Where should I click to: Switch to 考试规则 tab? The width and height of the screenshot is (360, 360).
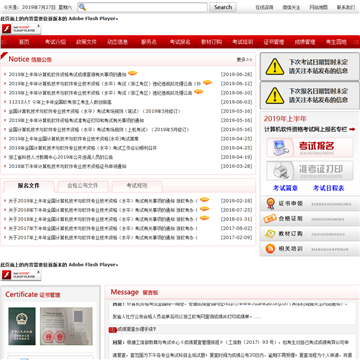(137, 186)
